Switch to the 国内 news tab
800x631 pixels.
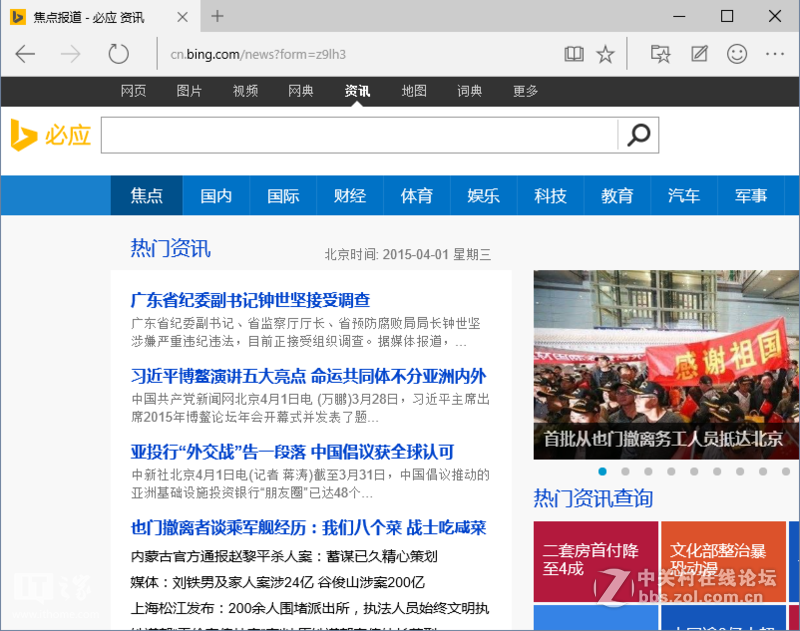click(x=216, y=195)
